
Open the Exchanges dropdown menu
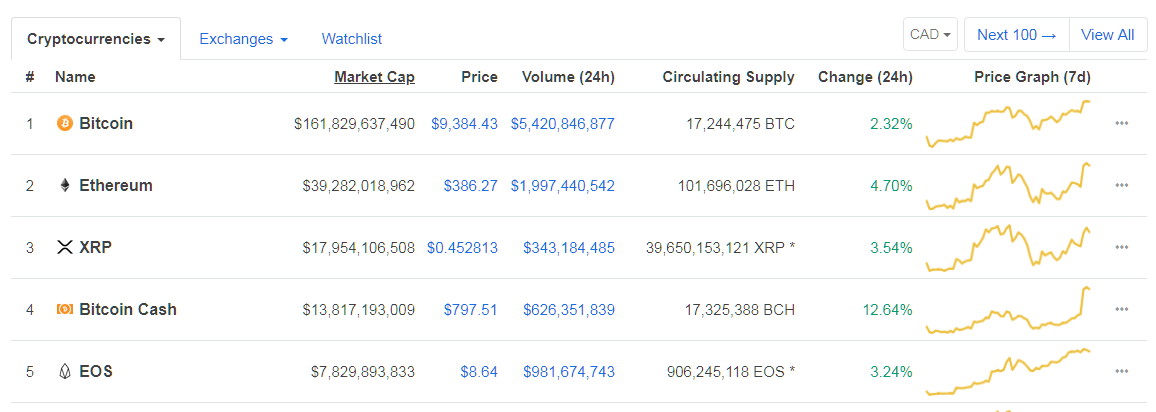point(243,39)
